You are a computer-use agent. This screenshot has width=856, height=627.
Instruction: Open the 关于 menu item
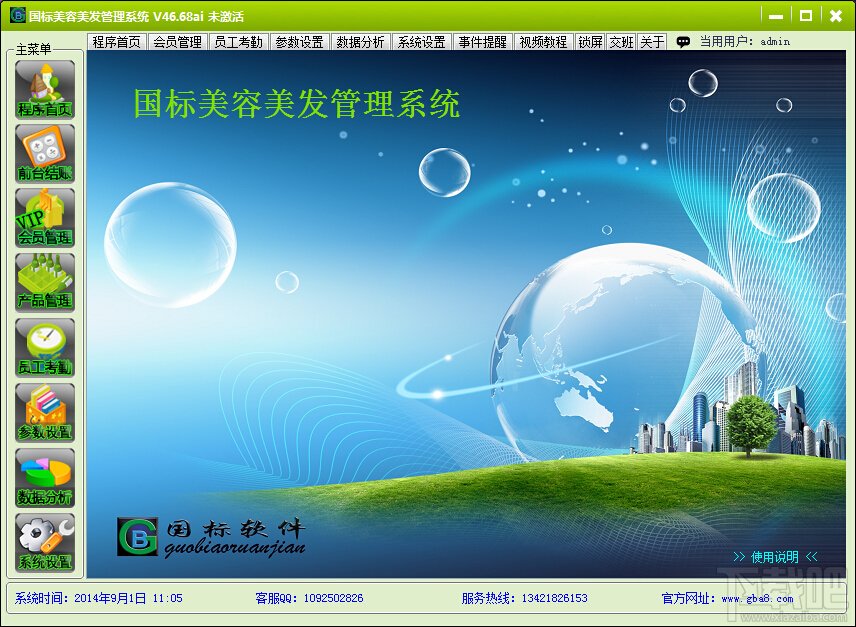click(x=652, y=42)
